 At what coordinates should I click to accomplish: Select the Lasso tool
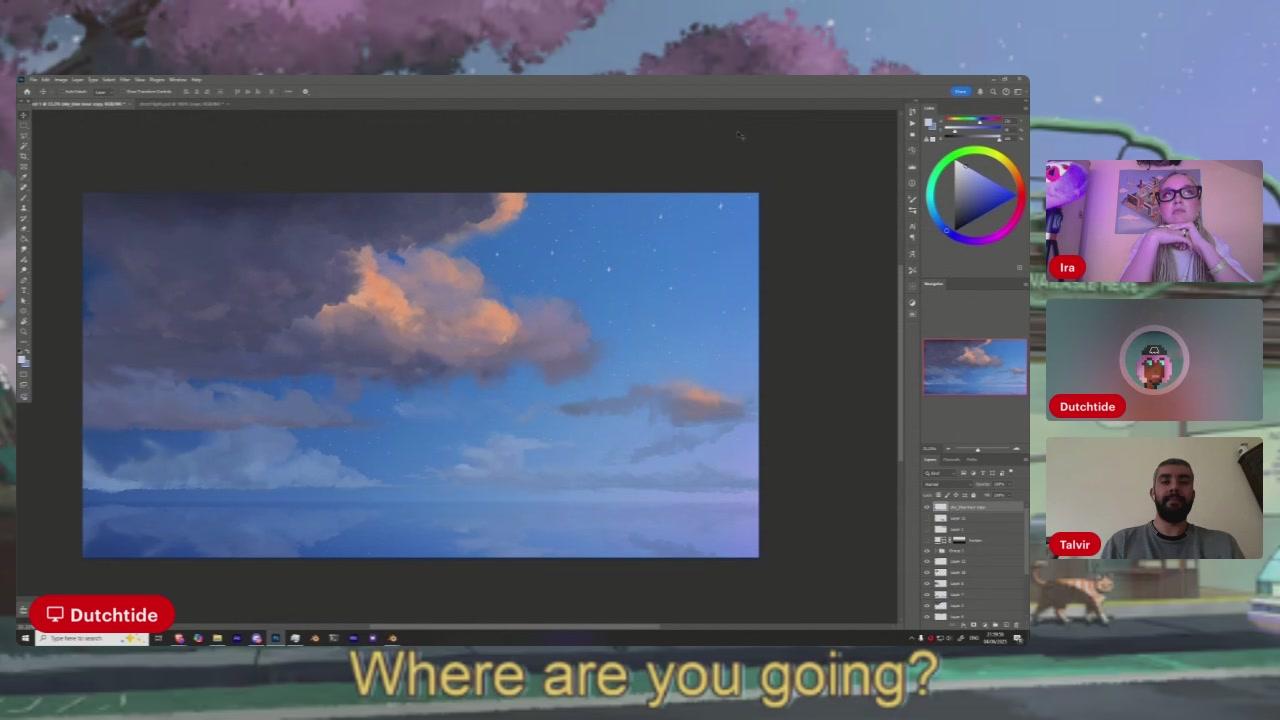point(23,136)
